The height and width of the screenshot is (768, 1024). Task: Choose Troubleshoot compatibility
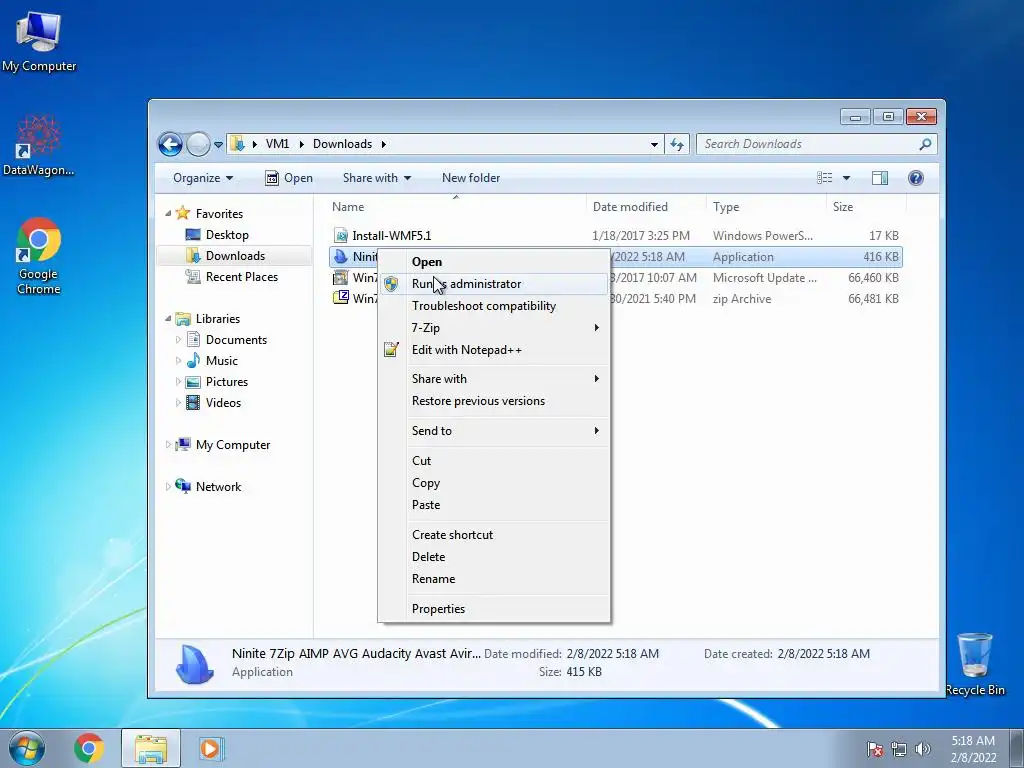pyautogui.click(x=494, y=306)
